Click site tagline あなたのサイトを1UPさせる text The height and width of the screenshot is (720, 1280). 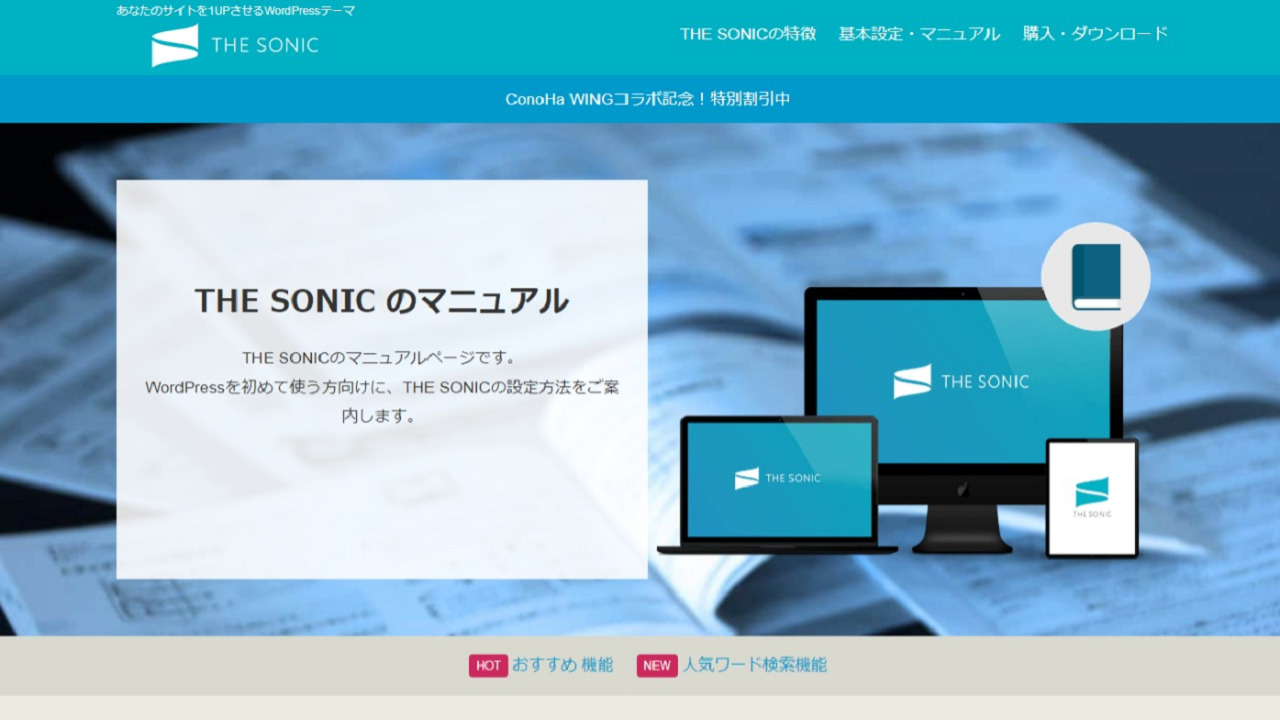[x=236, y=11]
